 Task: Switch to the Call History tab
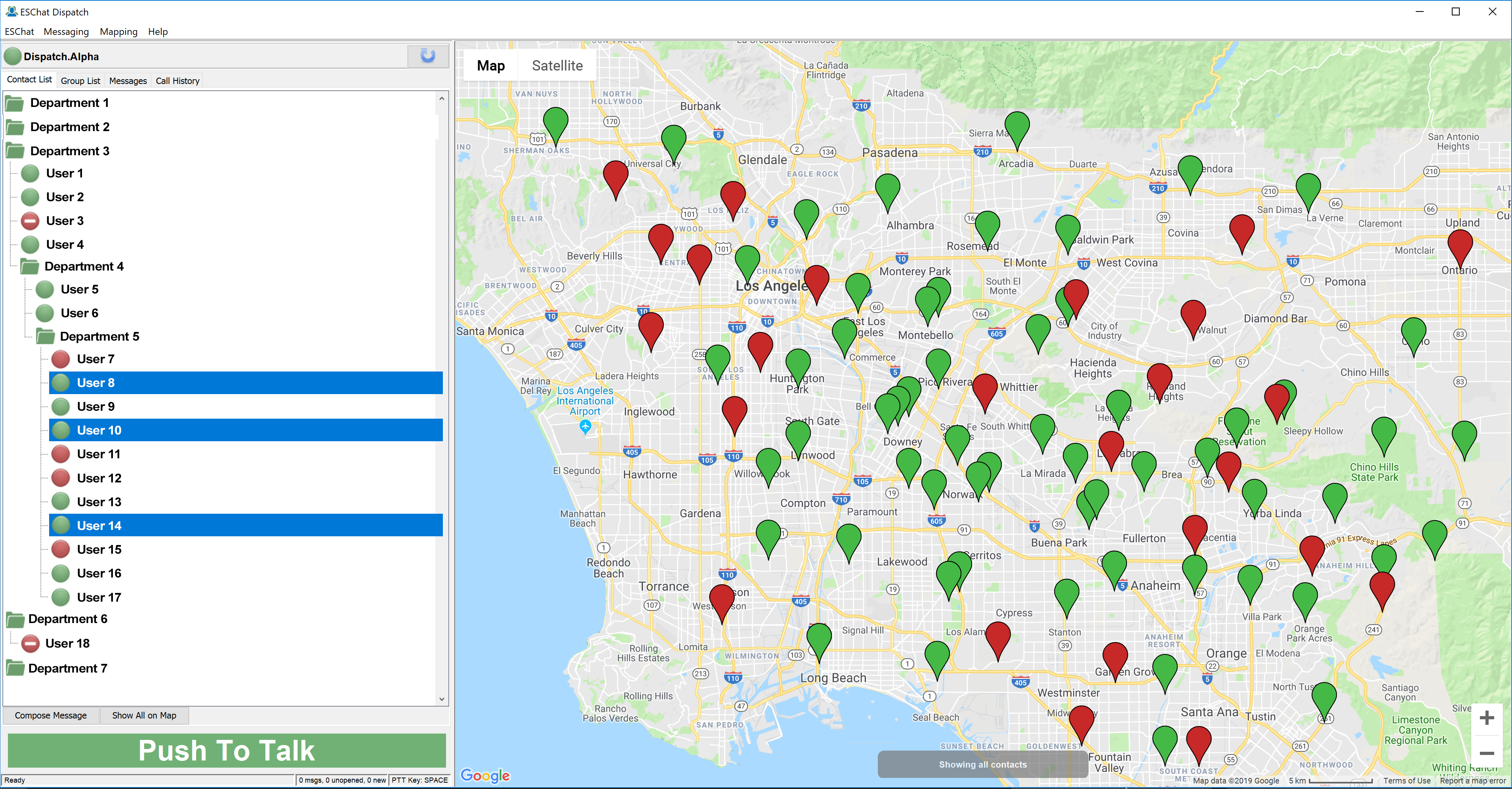point(177,81)
